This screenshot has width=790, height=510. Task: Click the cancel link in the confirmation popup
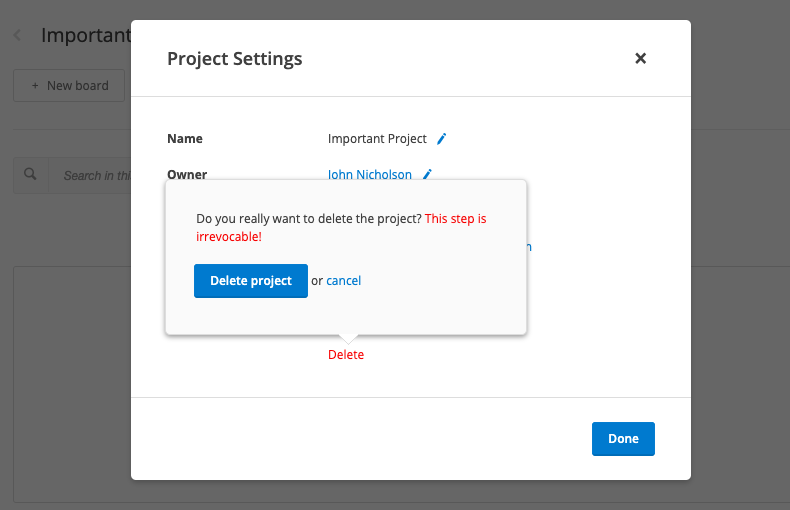pos(344,281)
